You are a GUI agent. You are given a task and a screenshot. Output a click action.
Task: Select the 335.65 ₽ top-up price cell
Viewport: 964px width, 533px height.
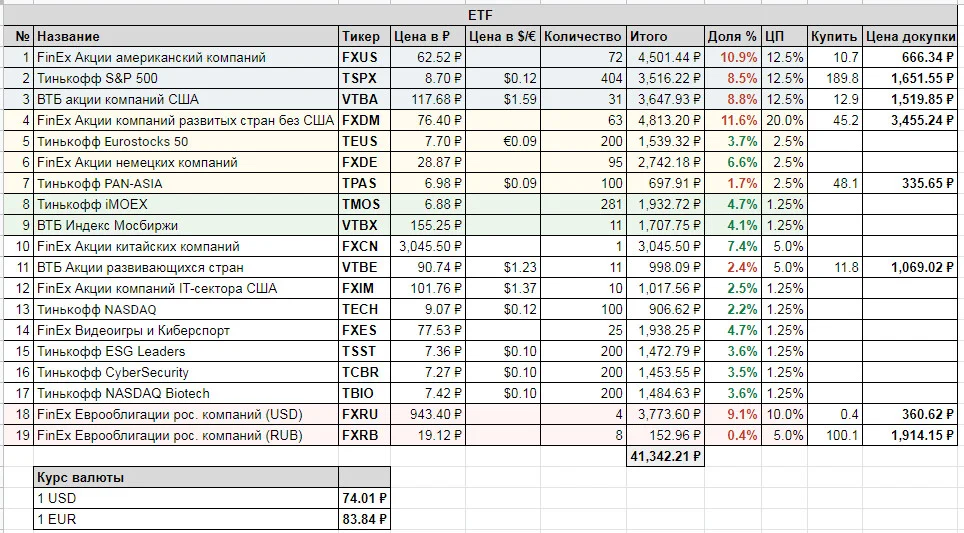tap(910, 183)
